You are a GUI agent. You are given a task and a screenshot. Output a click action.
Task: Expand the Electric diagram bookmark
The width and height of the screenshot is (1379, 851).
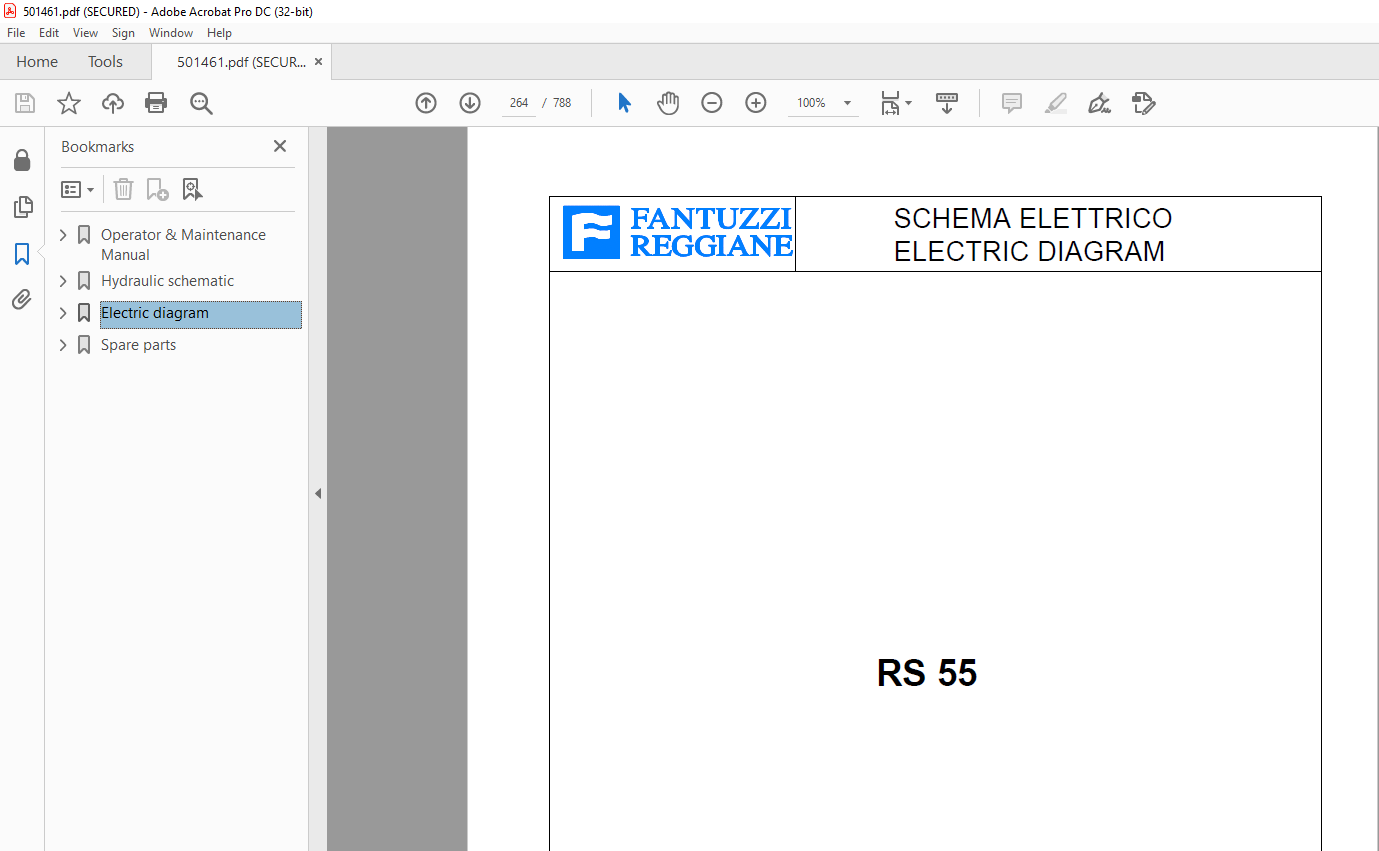[64, 313]
